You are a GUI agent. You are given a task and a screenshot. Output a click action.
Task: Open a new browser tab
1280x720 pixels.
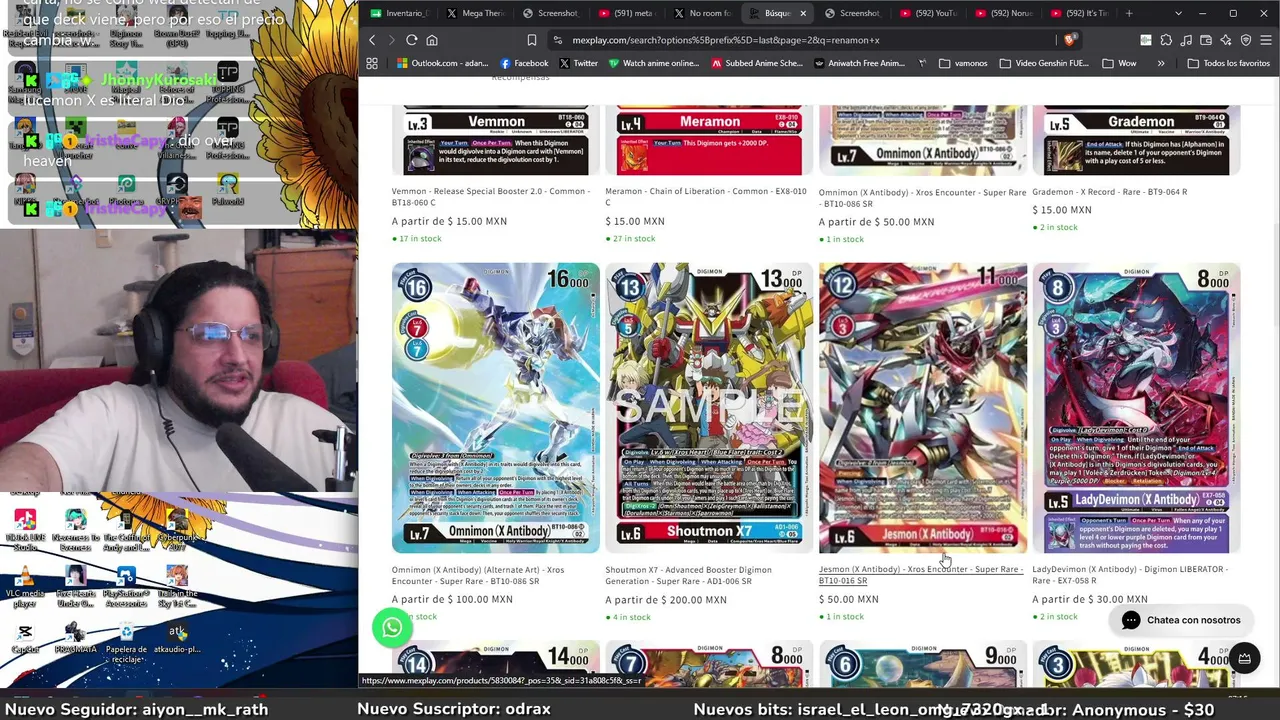click(x=1129, y=13)
